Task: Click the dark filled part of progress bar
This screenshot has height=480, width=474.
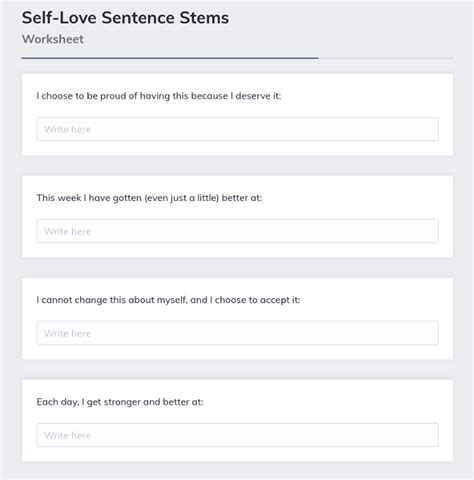Action: tap(170, 58)
